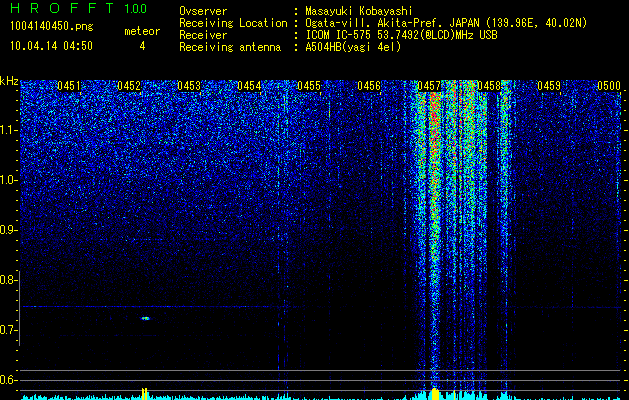The width and height of the screenshot is (629, 400).
Task: Click the small meteor echo blob near 0452
Action: [x=146, y=318]
